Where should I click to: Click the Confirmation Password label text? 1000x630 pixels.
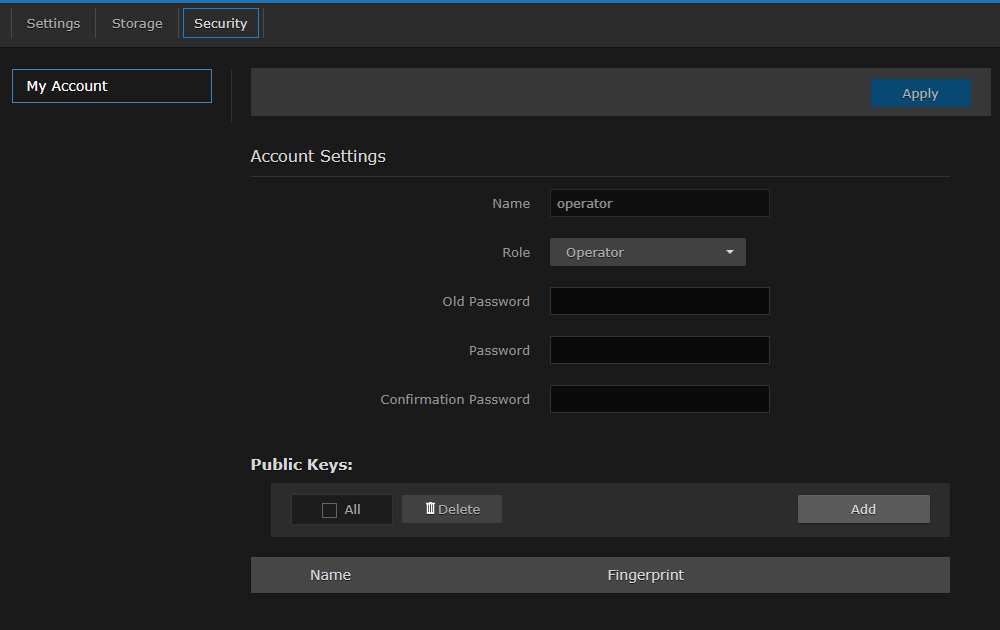pyautogui.click(x=455, y=399)
